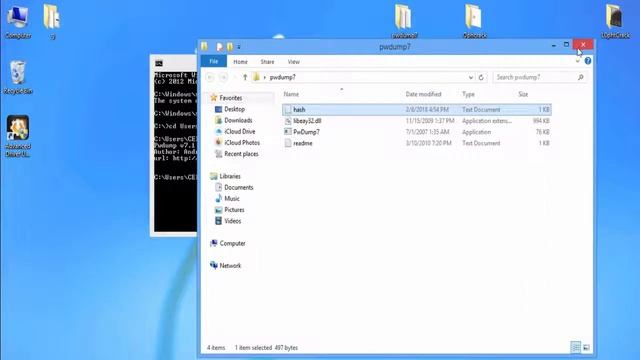Viewport: 640px width, 360px height.
Task: Open the File ribbon tab
Action: pyautogui.click(x=213, y=61)
